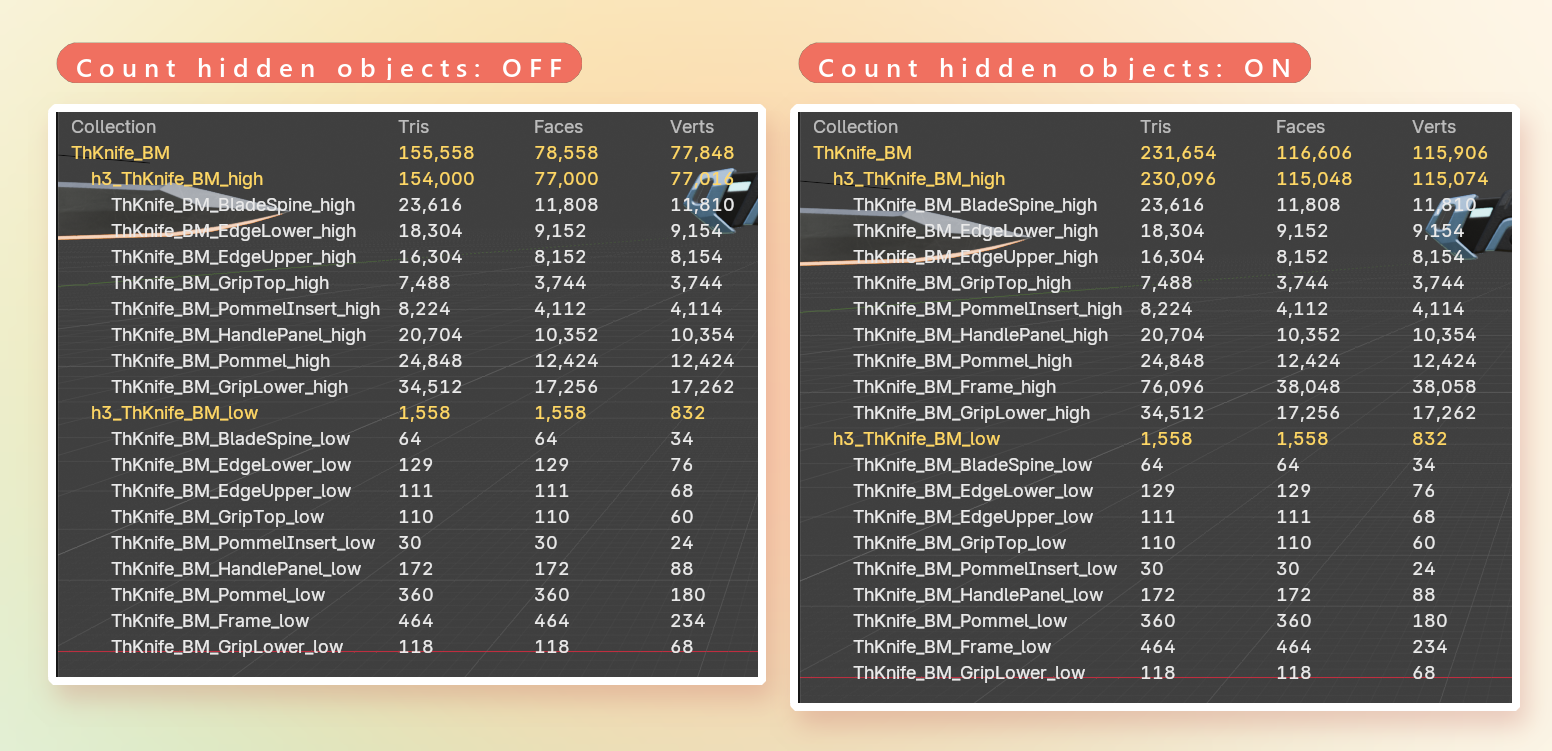This screenshot has height=751, width=1552.
Task: Click ThKnife_BM_HandlePanel_high in left panel
Action: pyautogui.click(x=238, y=335)
